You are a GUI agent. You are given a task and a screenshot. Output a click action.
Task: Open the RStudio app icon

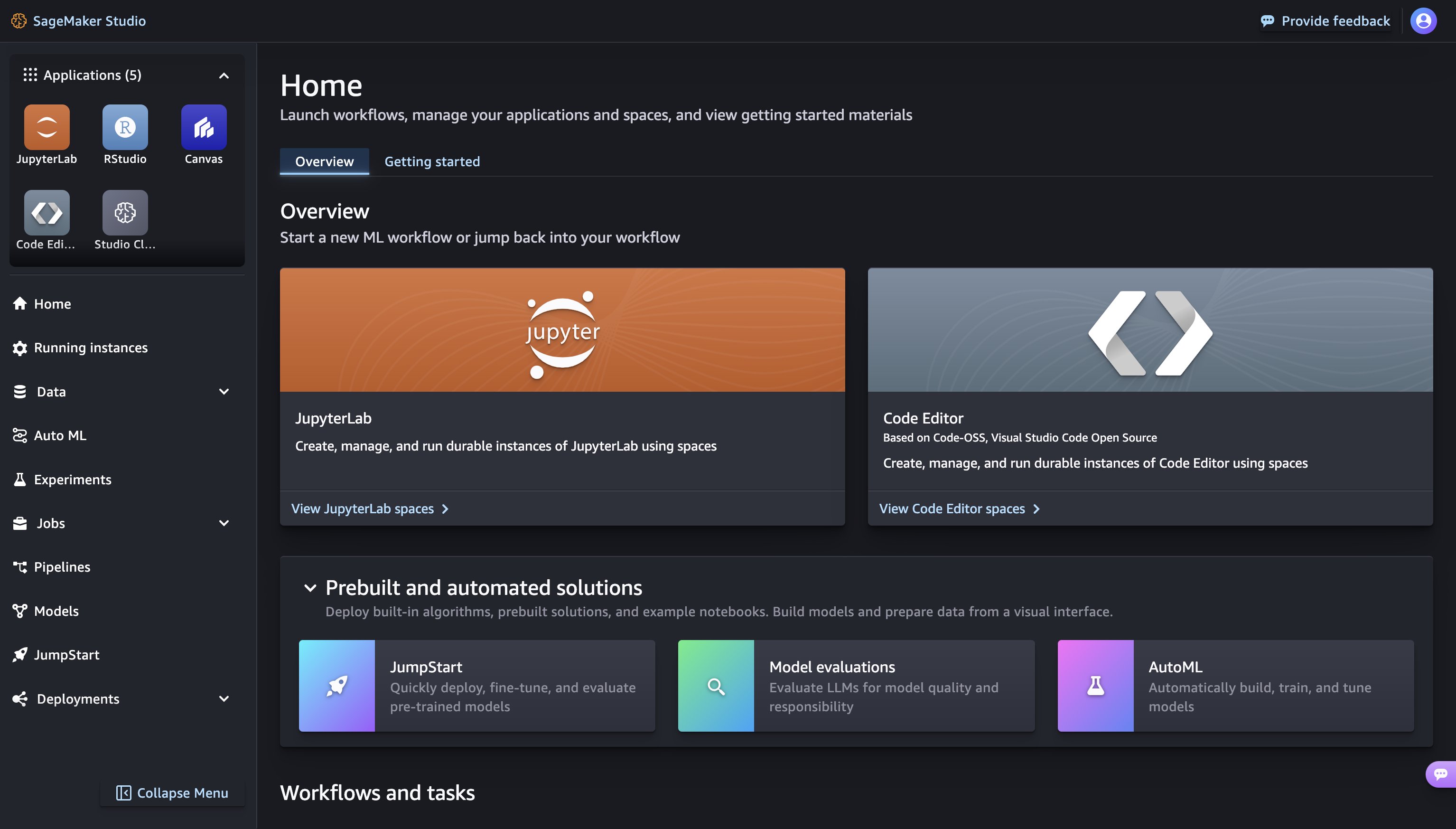click(x=125, y=127)
